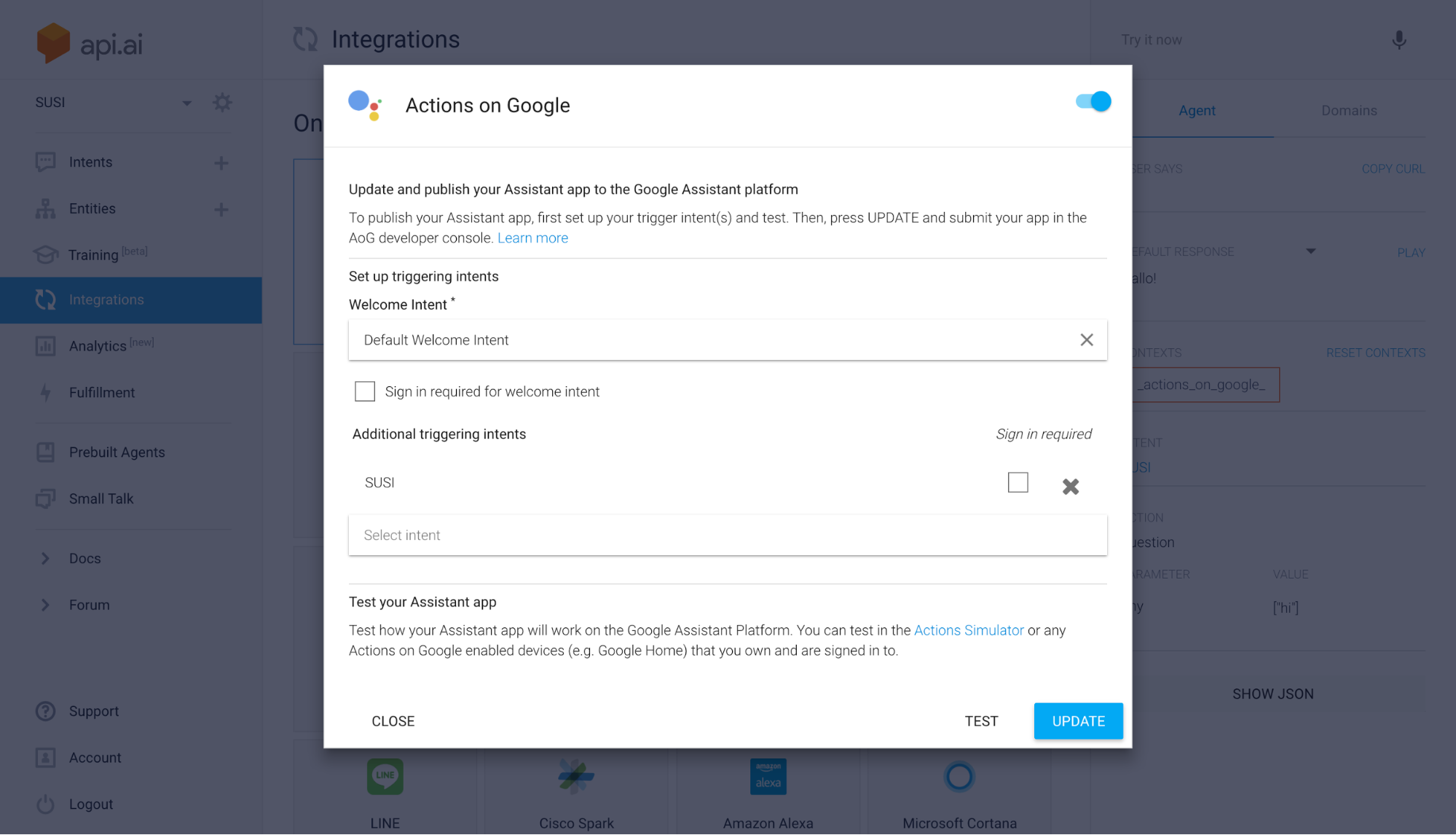This screenshot has height=835, width=1456.
Task: Open the Analytics menu item
Action: 98,346
